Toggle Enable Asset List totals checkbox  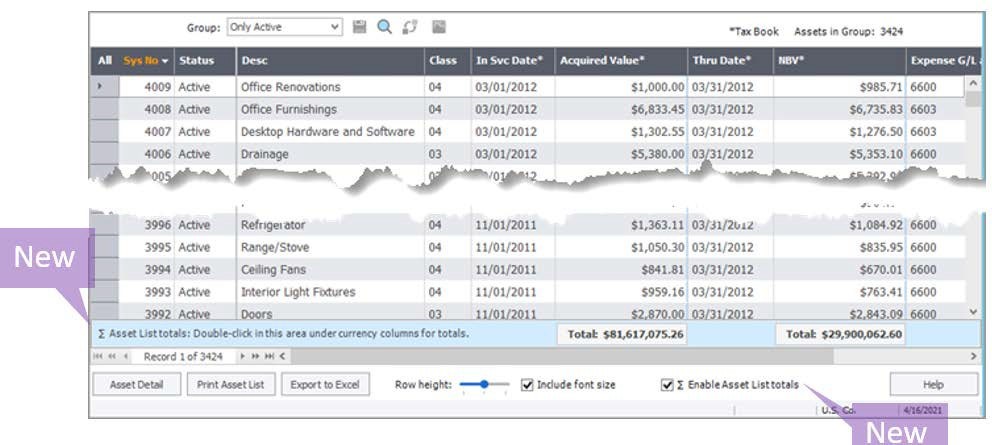[666, 385]
